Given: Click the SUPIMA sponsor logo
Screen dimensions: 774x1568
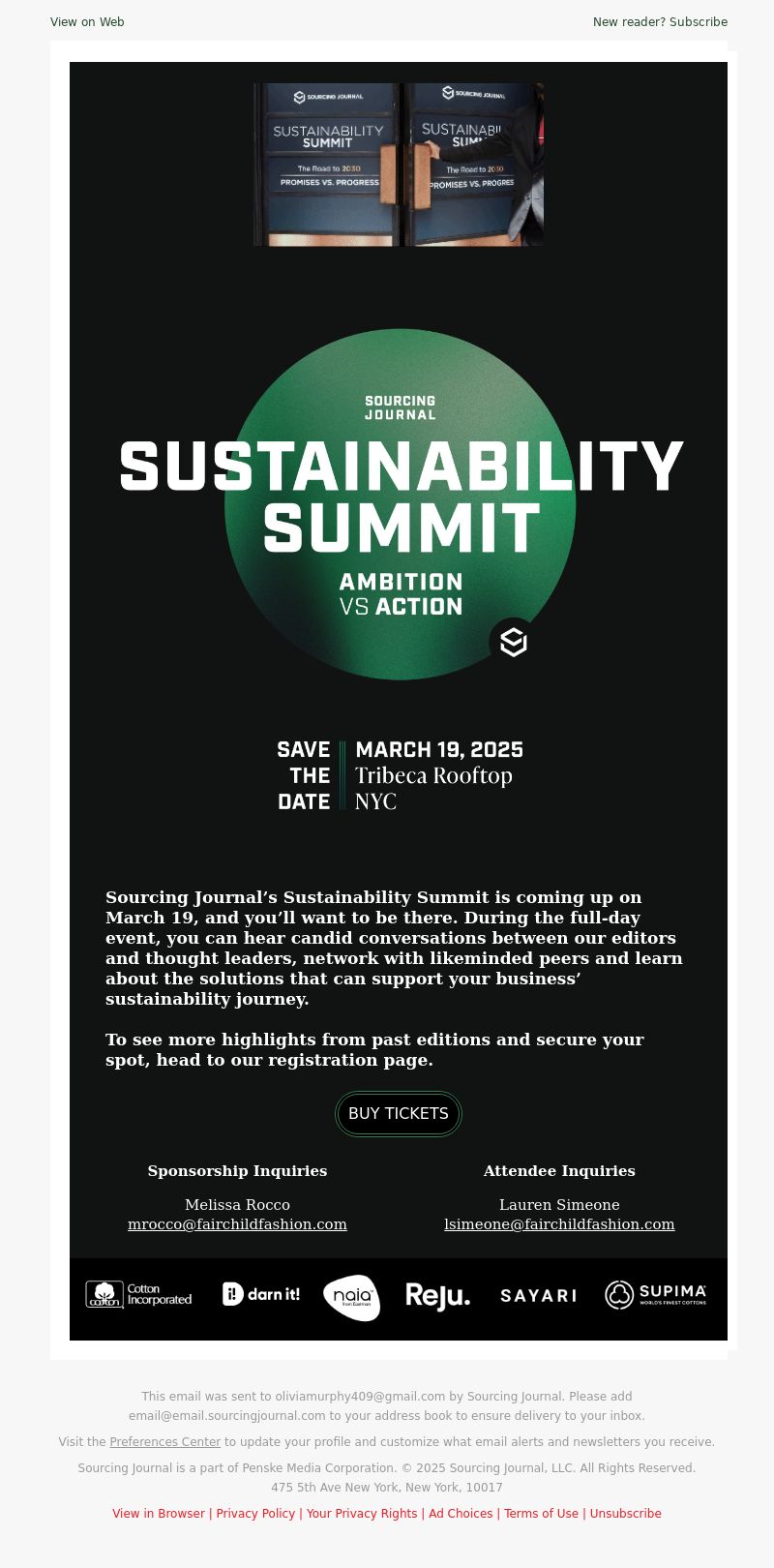Looking at the screenshot, I should pos(656,1294).
